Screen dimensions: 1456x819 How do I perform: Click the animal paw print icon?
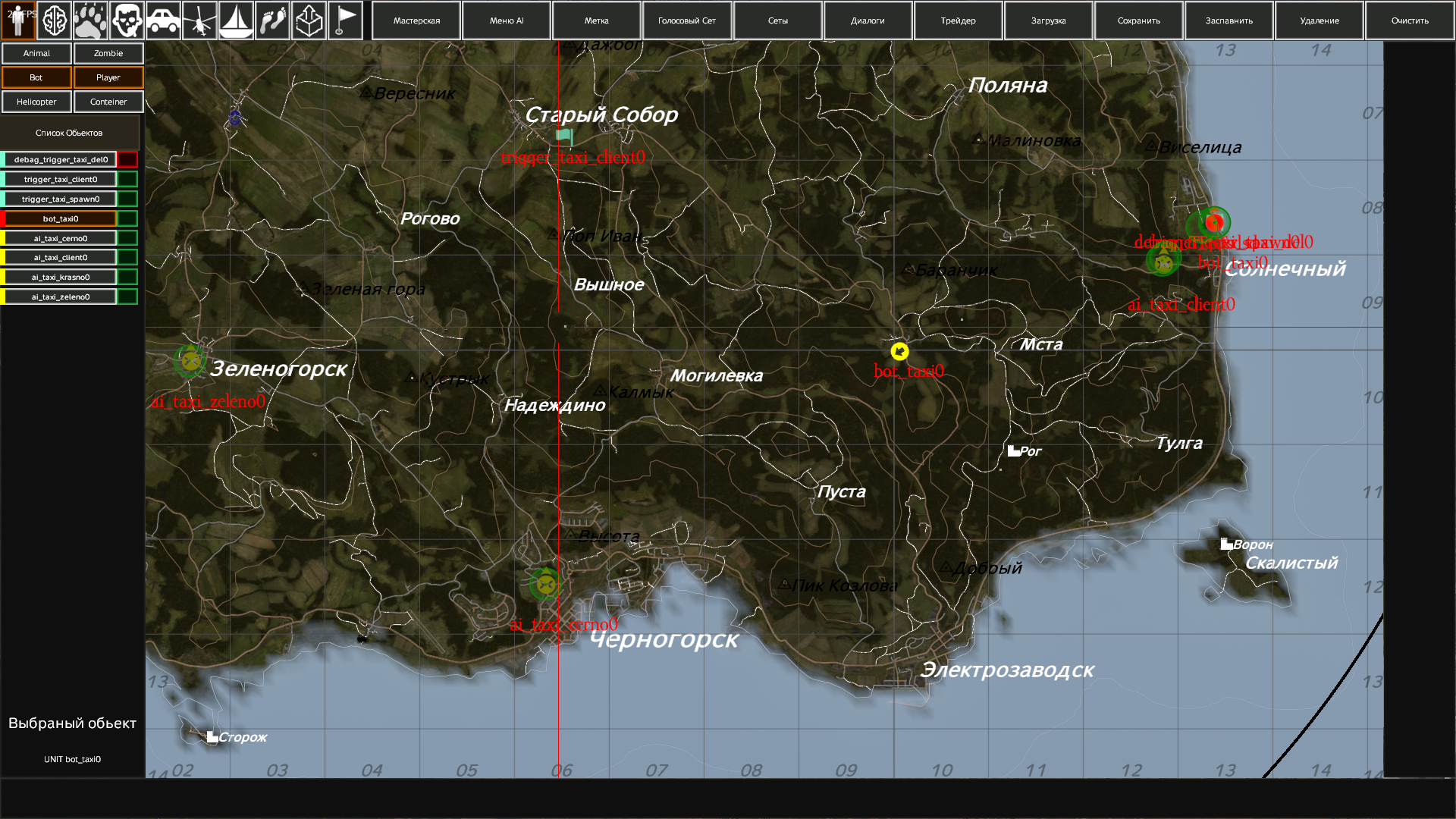[x=91, y=20]
